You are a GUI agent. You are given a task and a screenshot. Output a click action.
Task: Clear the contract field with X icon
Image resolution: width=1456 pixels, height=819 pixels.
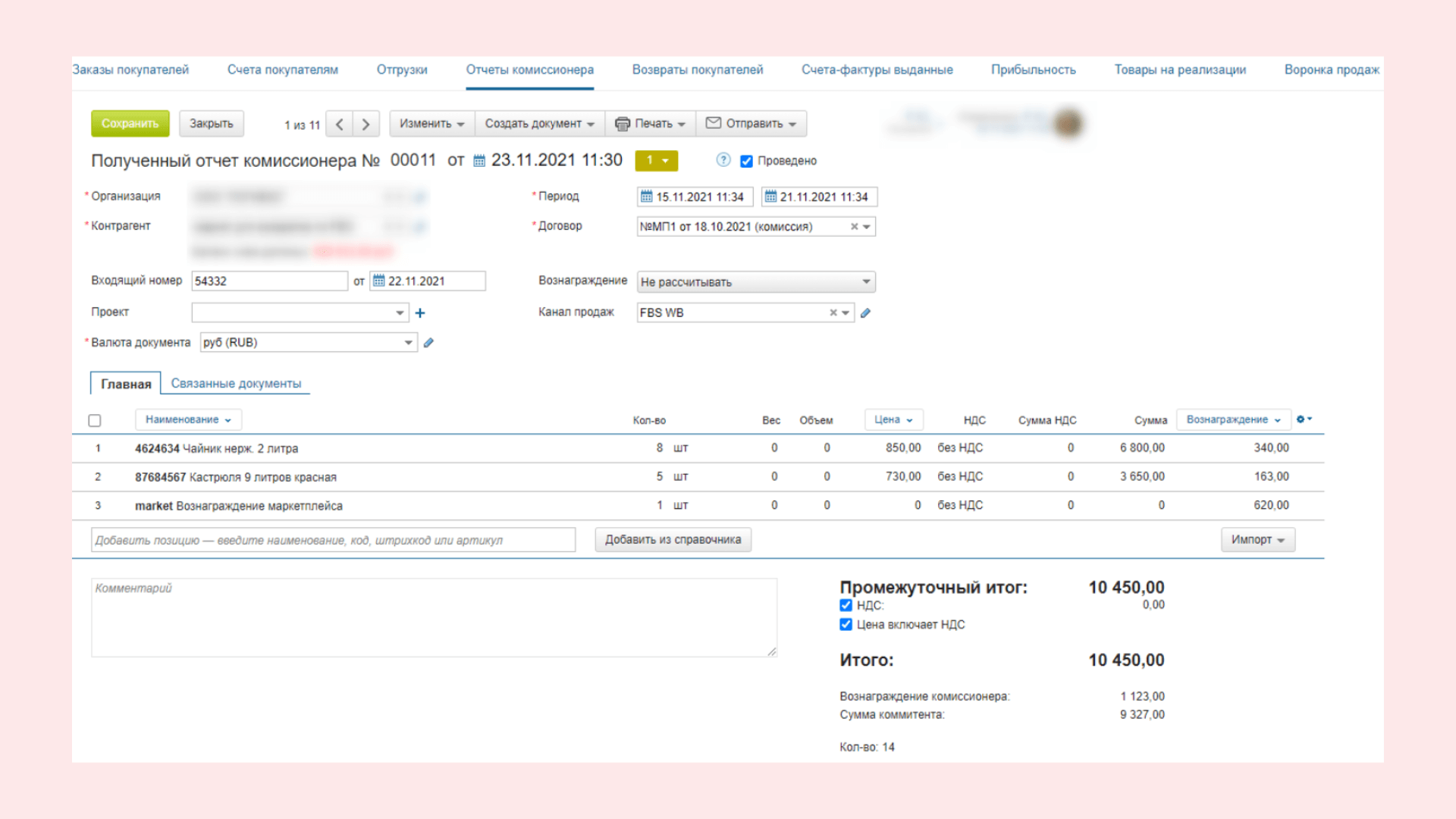pos(854,227)
